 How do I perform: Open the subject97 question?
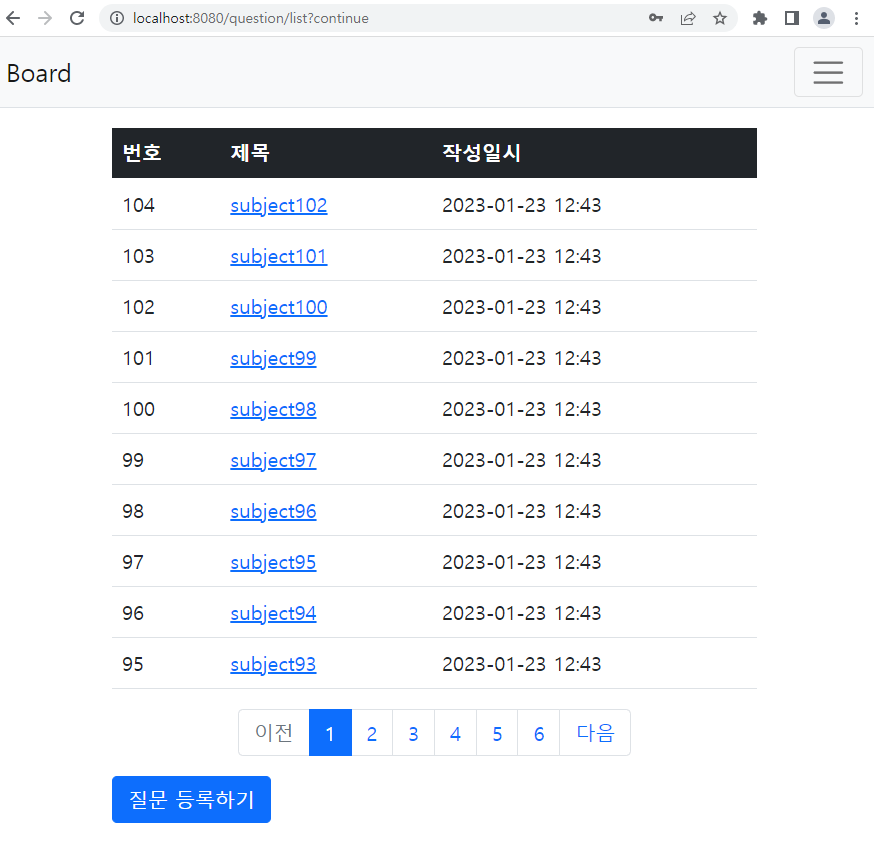coord(273,460)
